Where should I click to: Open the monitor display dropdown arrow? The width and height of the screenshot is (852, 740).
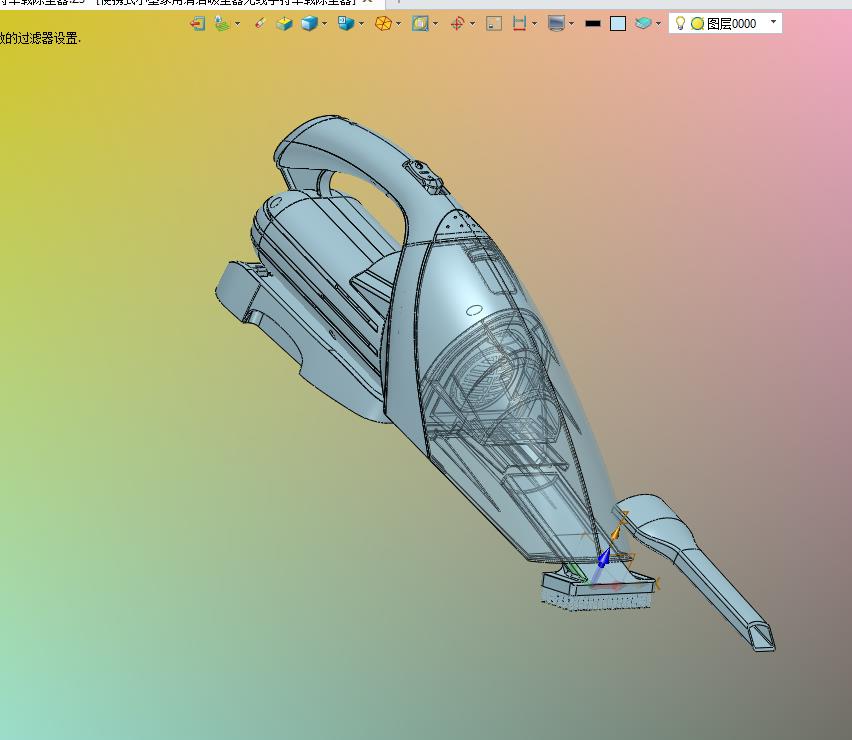coord(571,23)
